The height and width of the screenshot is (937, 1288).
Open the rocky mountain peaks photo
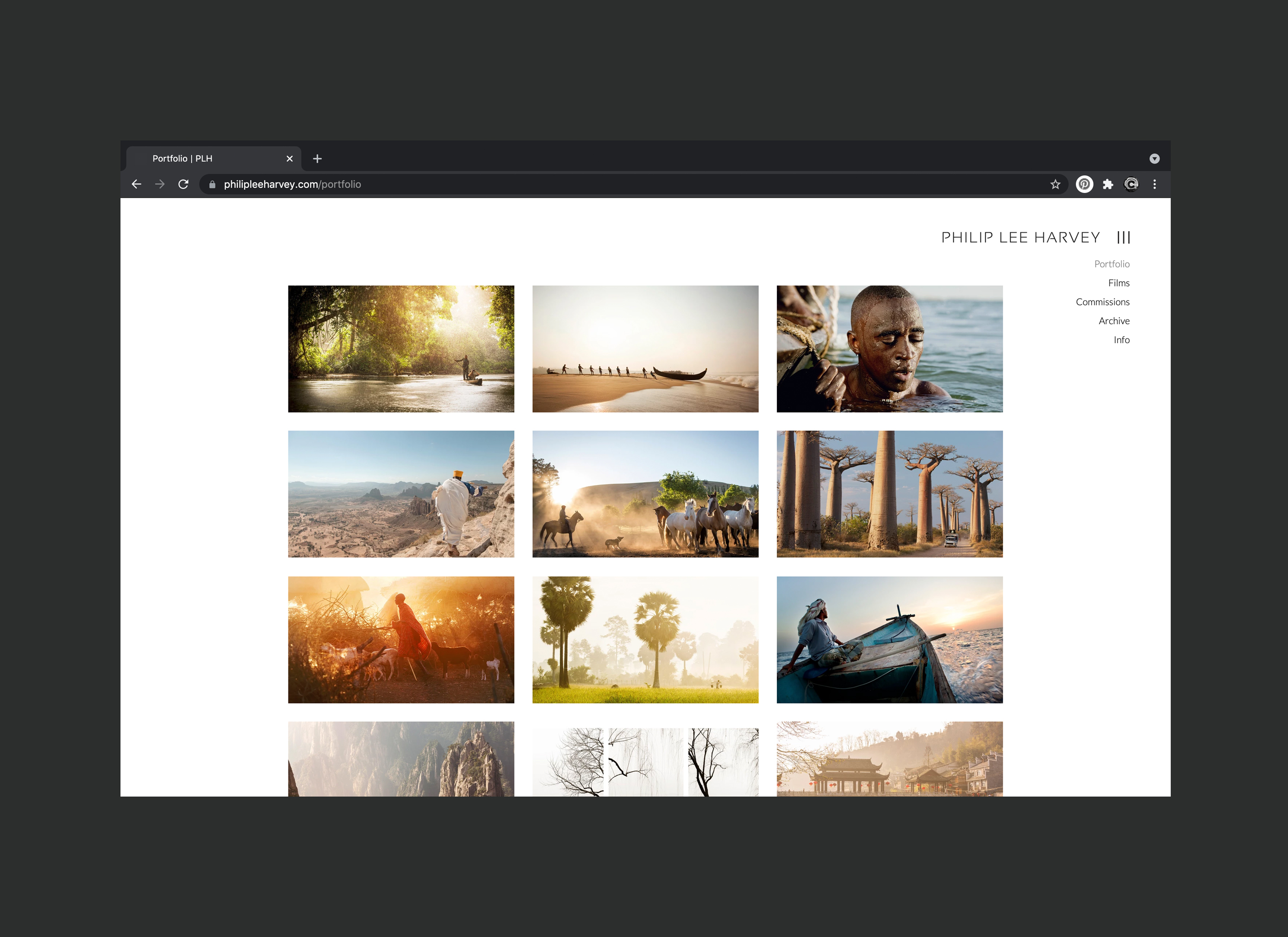click(401, 759)
